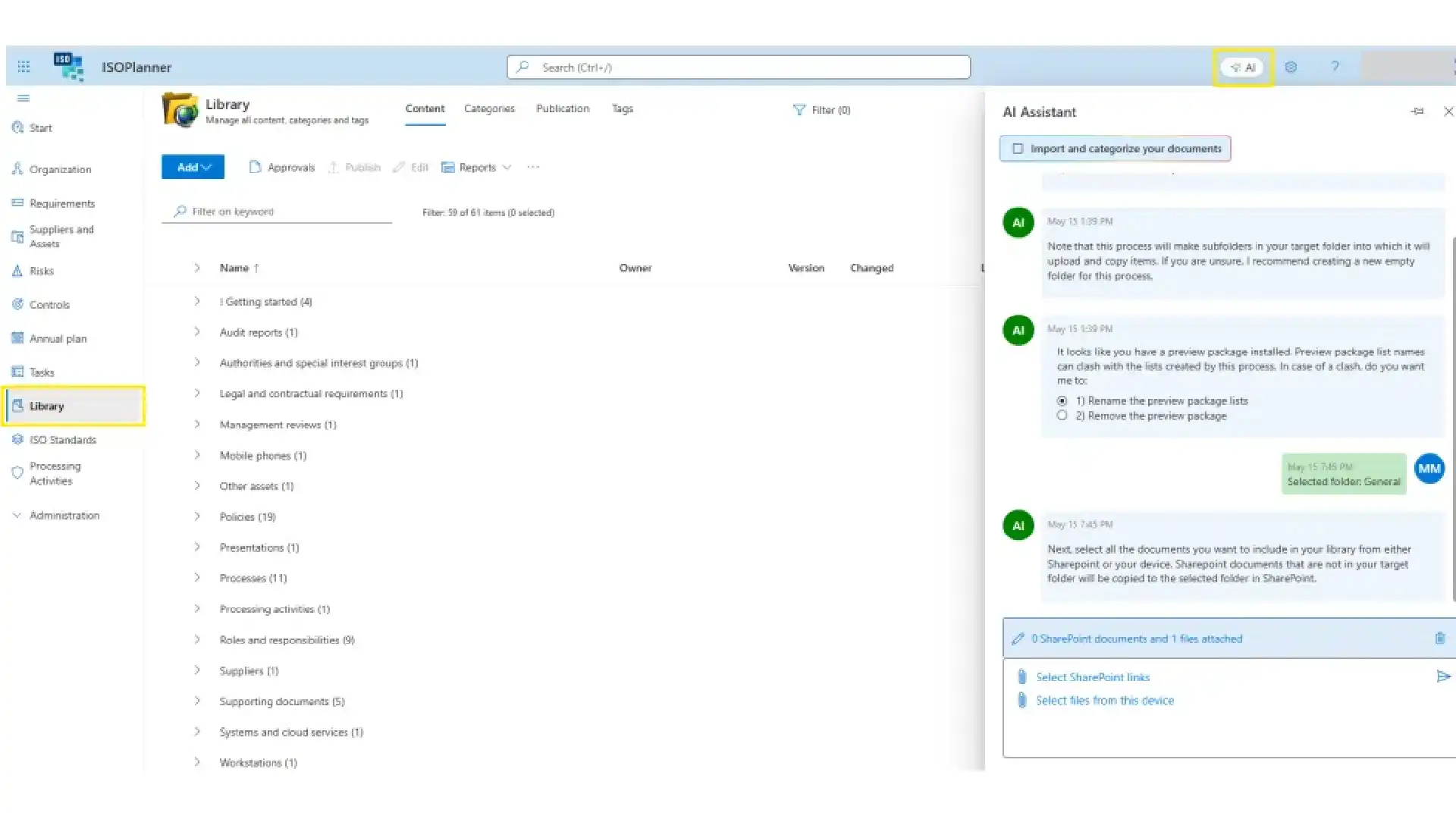
Task: Collapse the sidebar with hamburger icon
Action: point(24,98)
